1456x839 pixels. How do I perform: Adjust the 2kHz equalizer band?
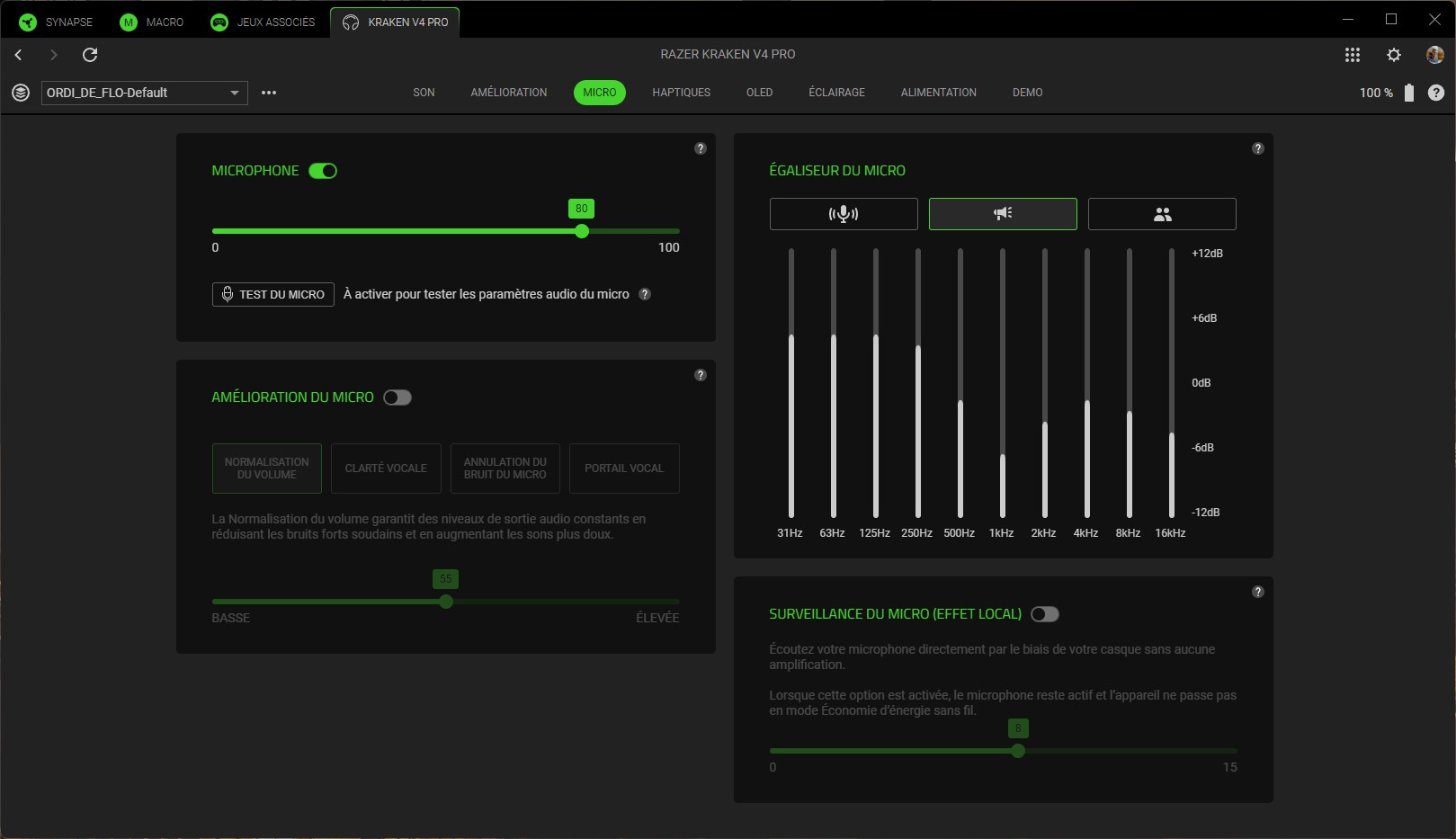[1045, 383]
